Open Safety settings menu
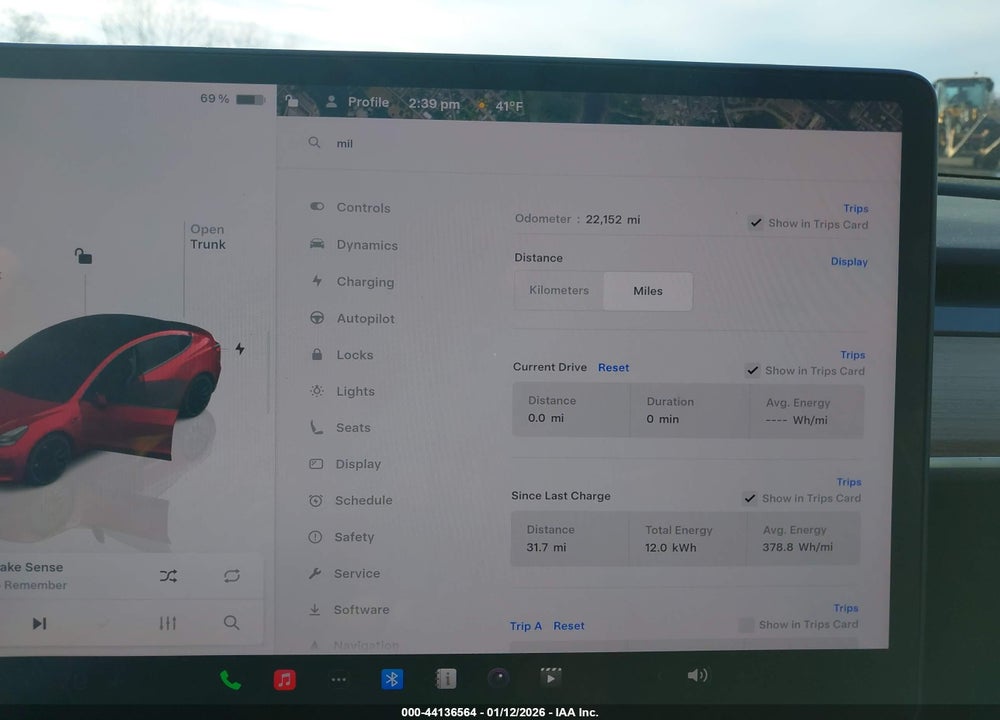This screenshot has width=1000, height=720. (341, 537)
